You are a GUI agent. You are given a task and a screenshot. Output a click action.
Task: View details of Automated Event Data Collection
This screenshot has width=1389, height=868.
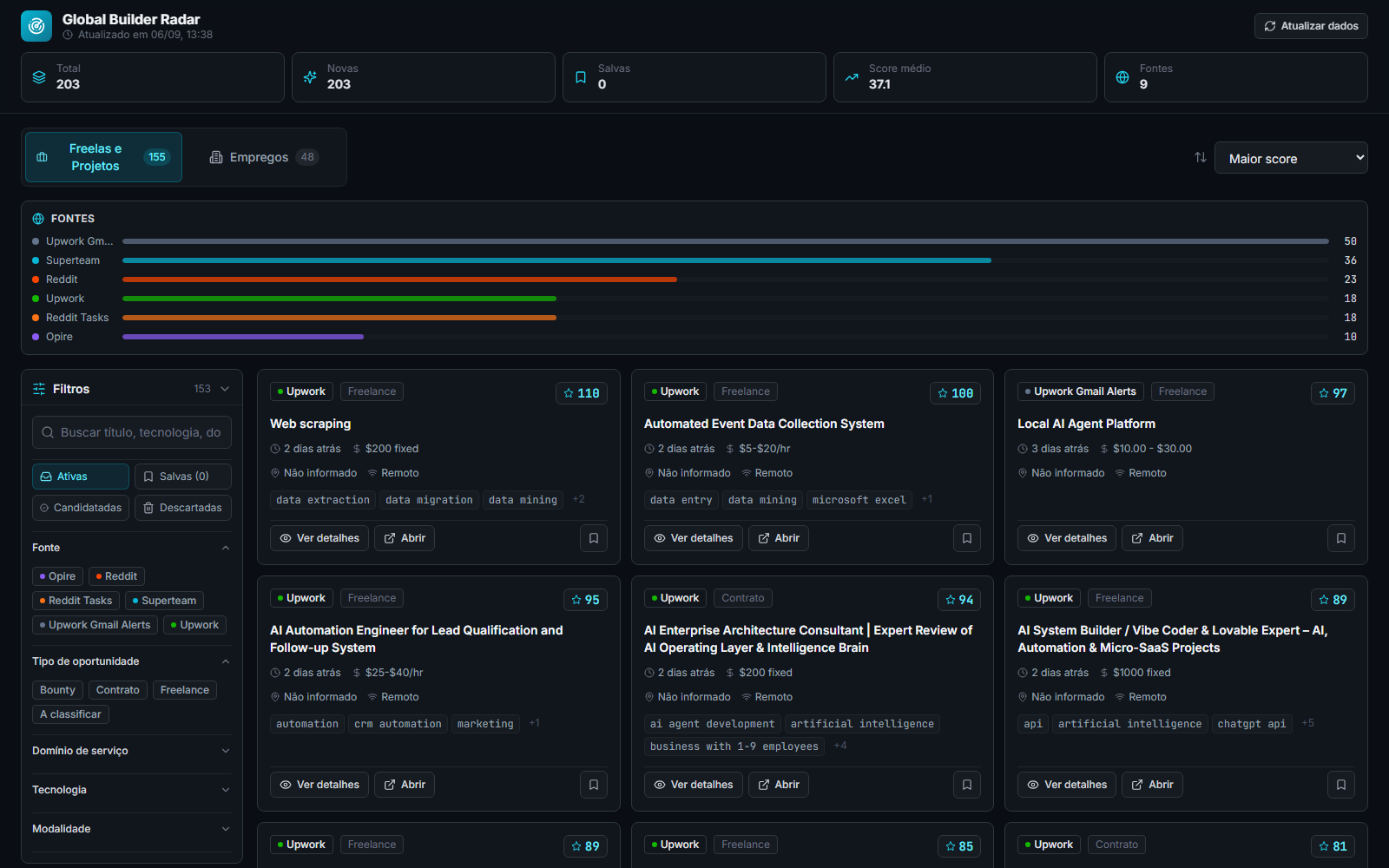point(694,538)
